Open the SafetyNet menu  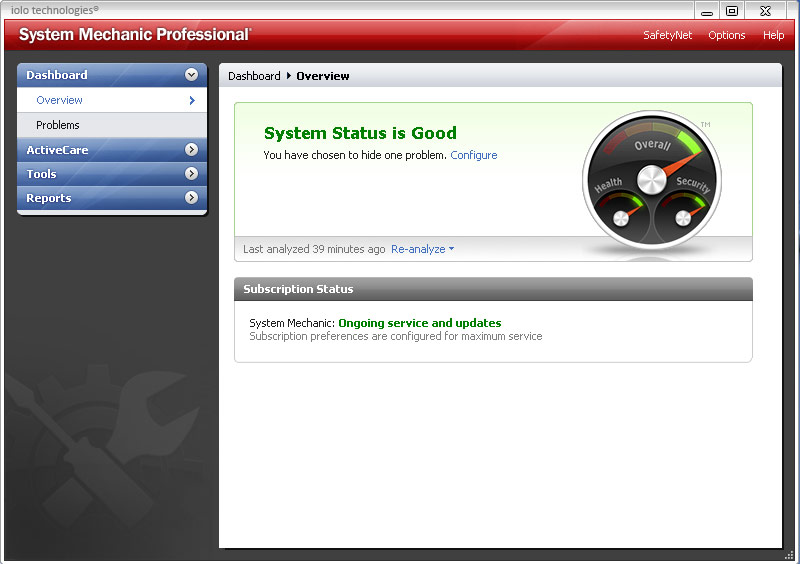[667, 35]
